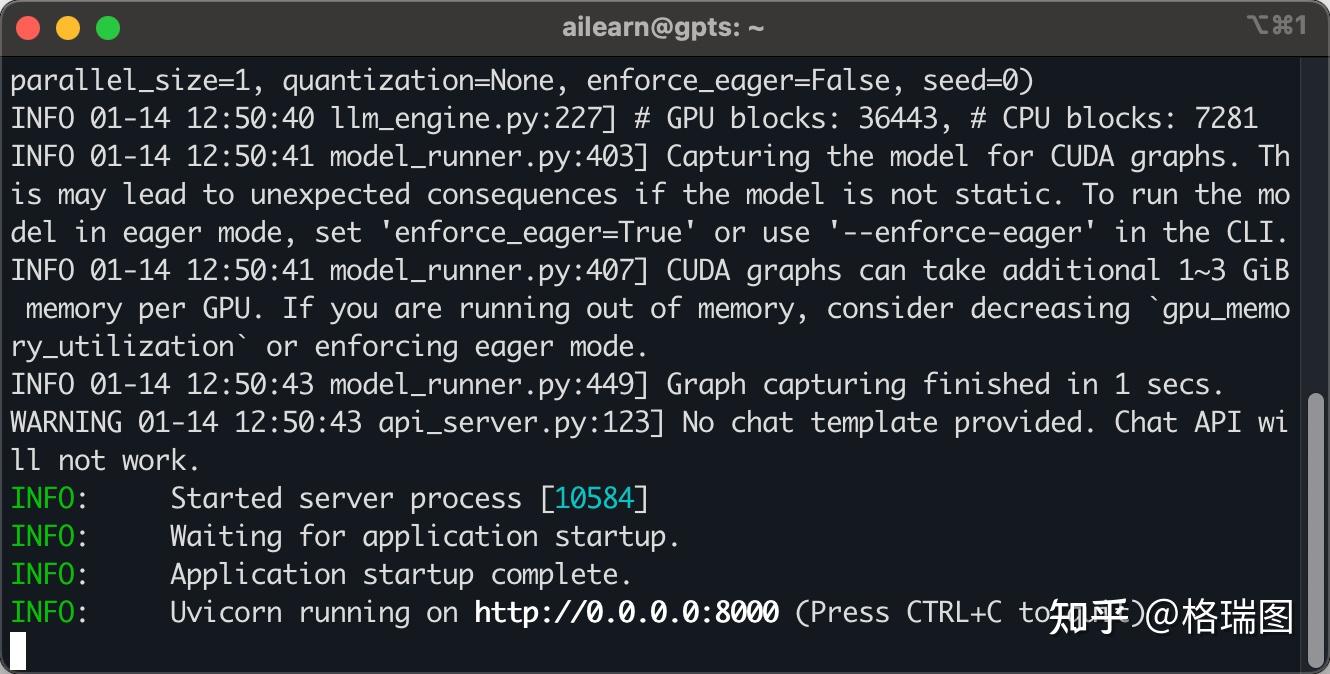Click the WARNING label in the log
The image size is (1330, 674).
click(x=66, y=422)
